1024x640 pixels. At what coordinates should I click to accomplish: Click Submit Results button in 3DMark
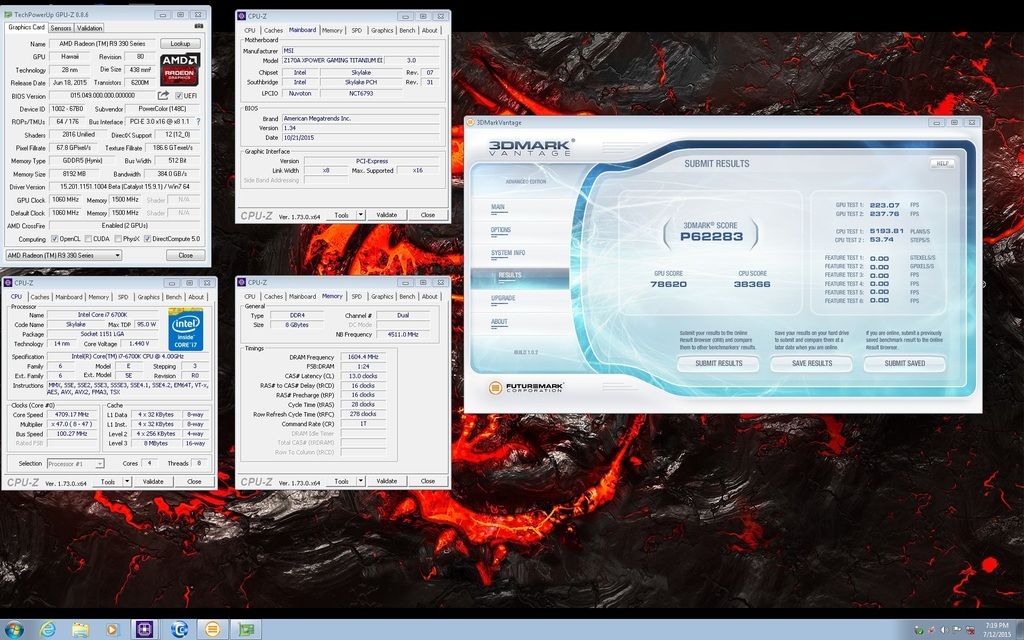(718, 364)
